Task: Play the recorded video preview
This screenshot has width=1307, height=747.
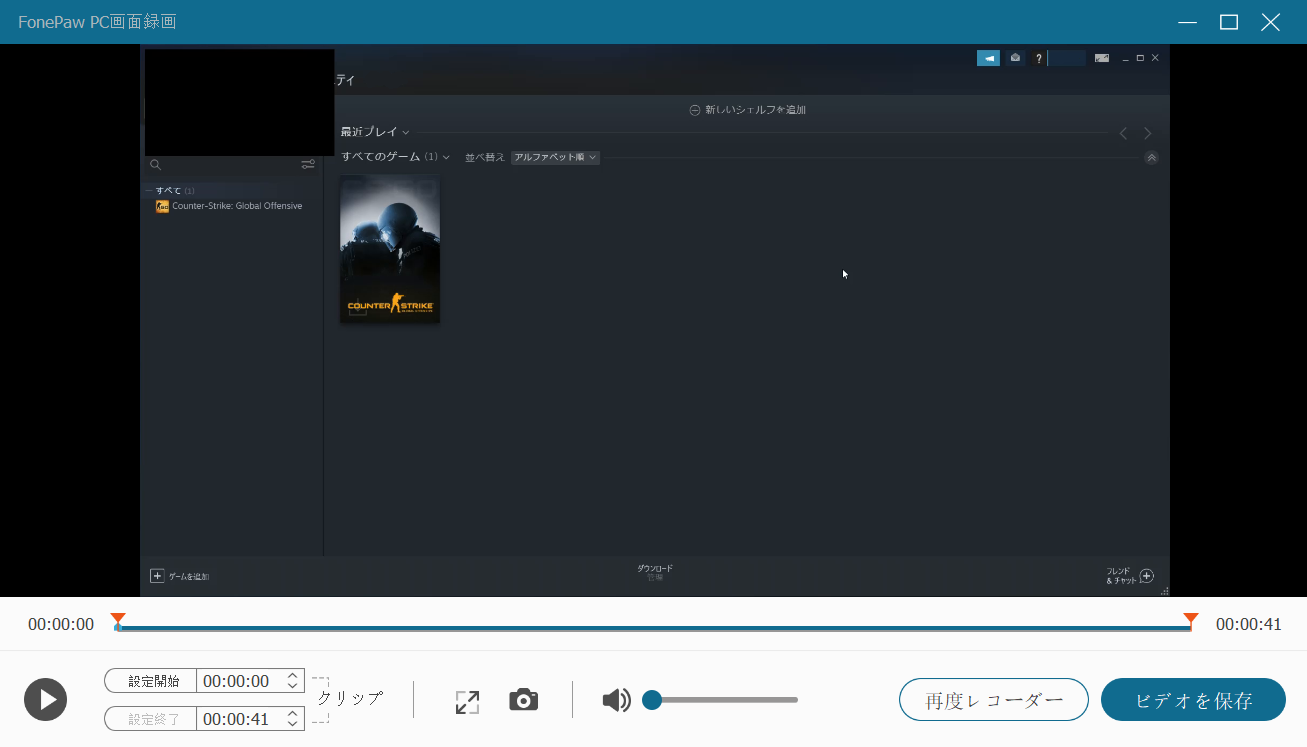Action: 46,699
